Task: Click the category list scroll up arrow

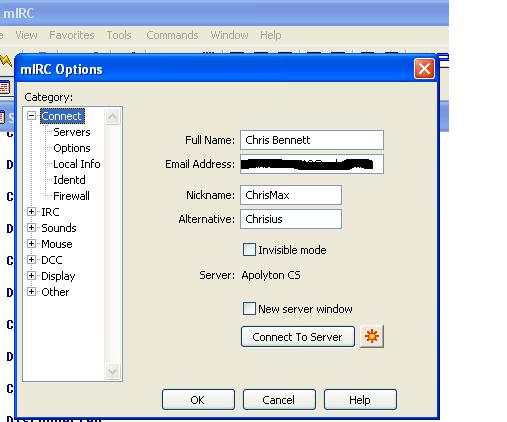Action: pos(112,116)
